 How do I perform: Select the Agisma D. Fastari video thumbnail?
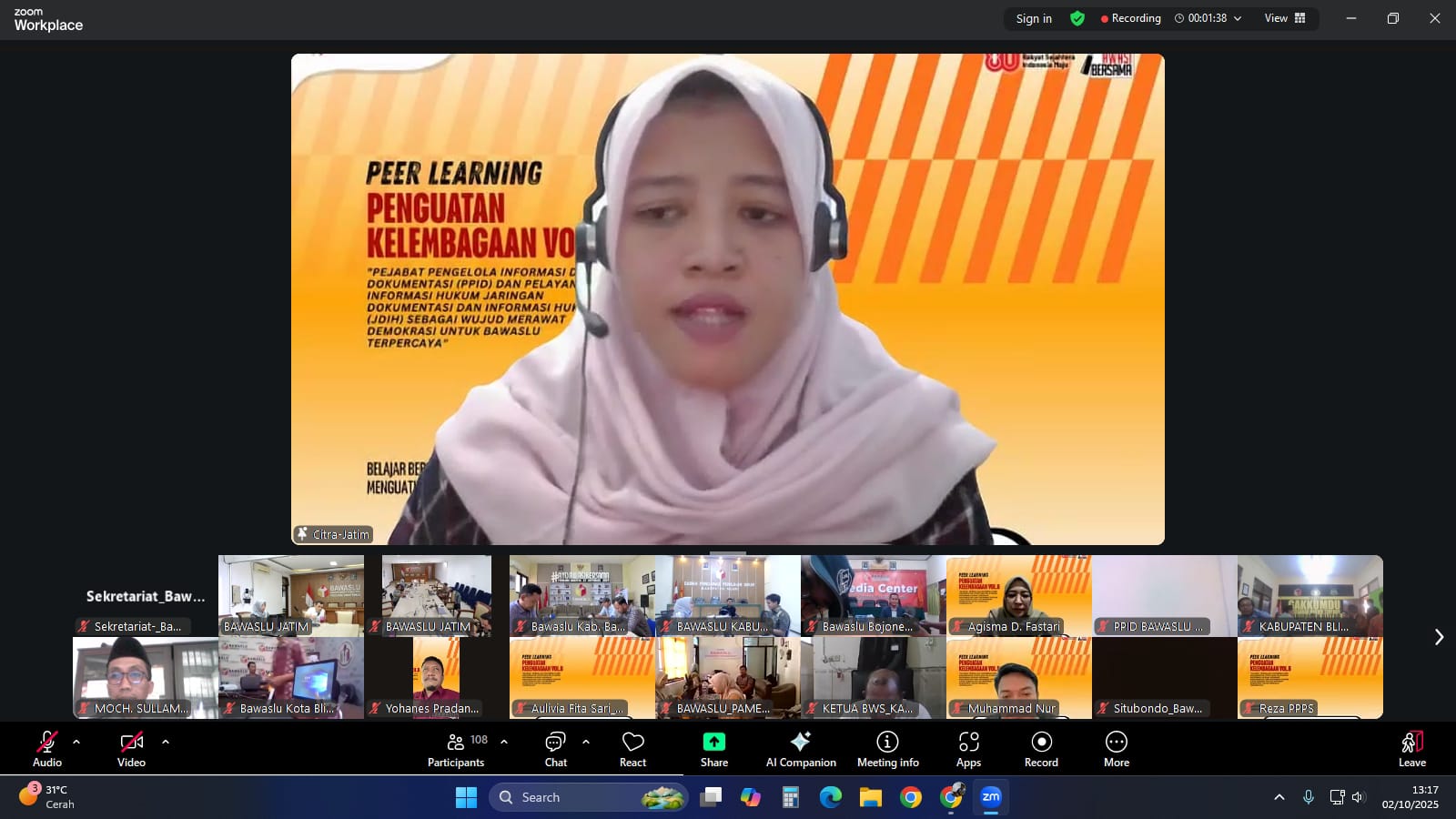(x=1018, y=595)
